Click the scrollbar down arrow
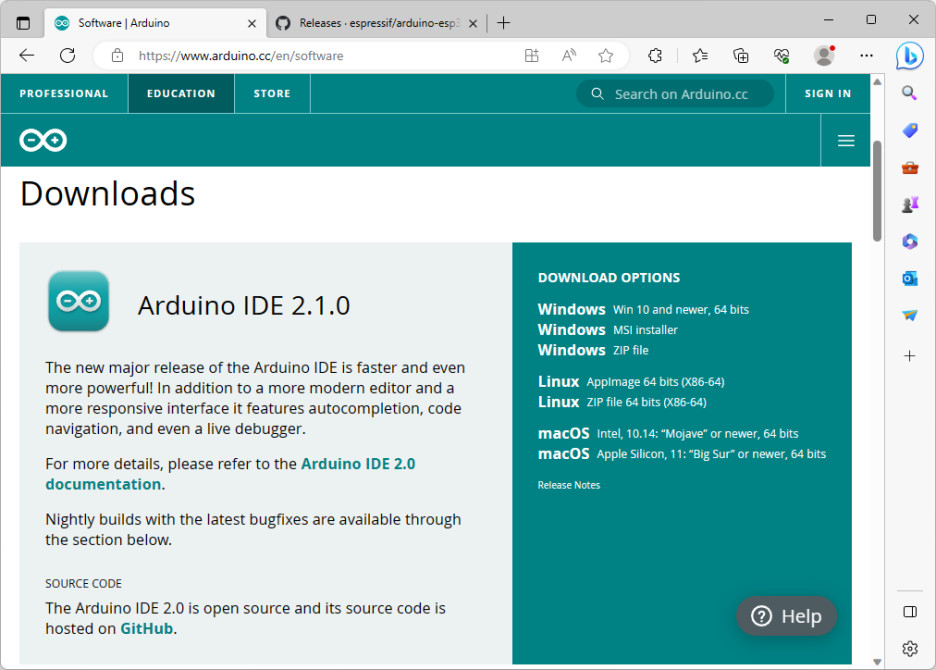 (x=877, y=662)
